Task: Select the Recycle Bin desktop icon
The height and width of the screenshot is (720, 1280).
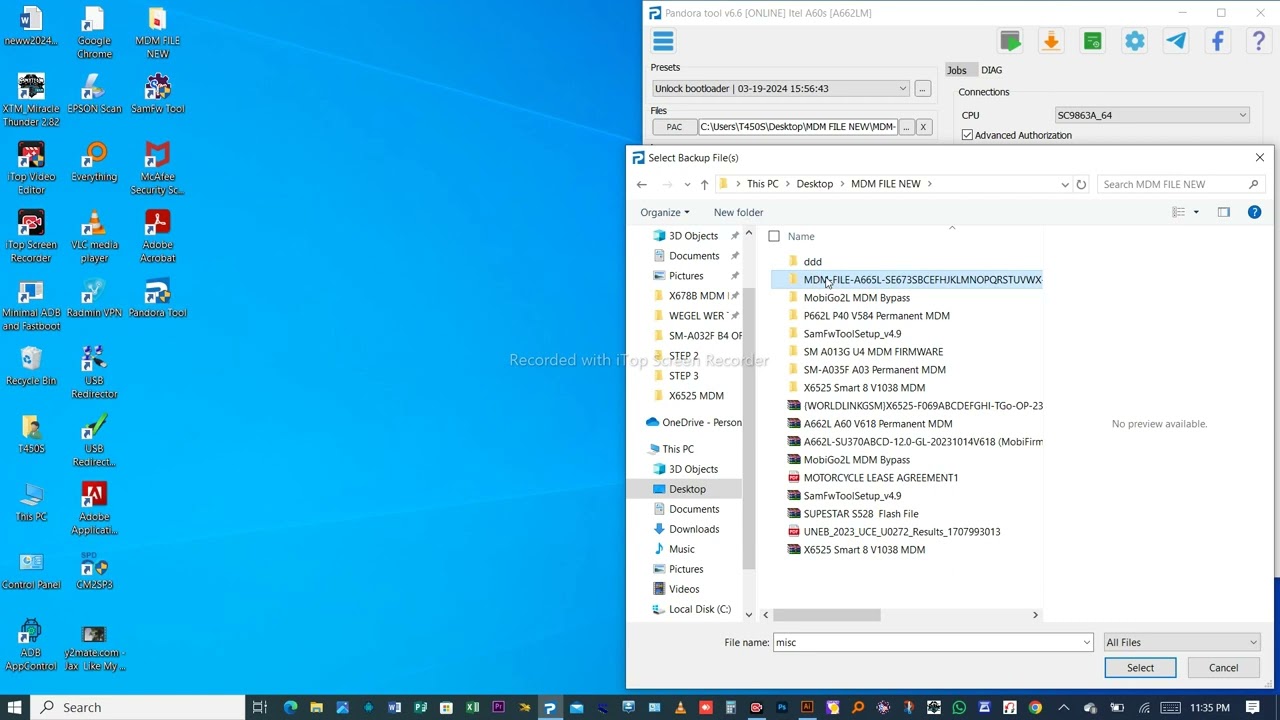Action: (x=31, y=367)
